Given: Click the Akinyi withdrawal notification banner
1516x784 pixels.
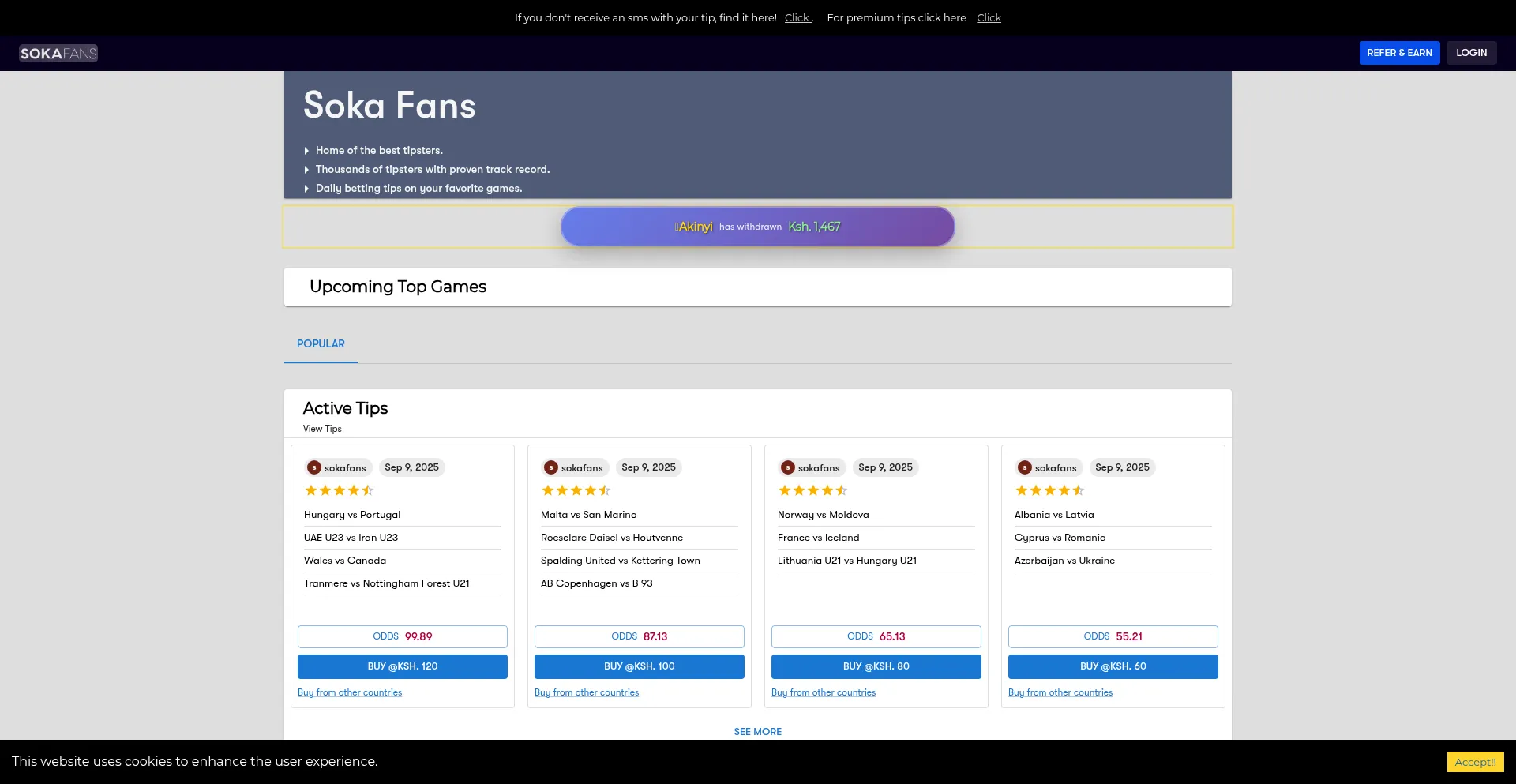Looking at the screenshot, I should 758,227.
